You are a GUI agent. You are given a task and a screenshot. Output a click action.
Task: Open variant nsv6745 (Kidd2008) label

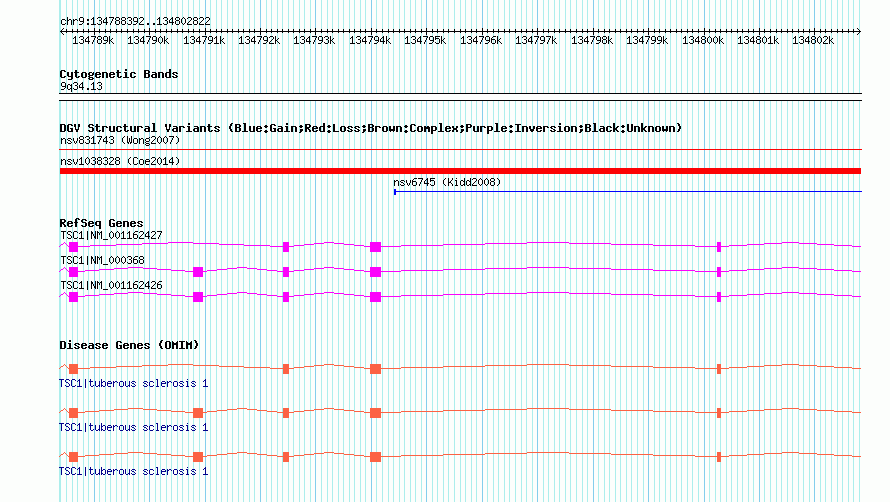click(x=447, y=182)
